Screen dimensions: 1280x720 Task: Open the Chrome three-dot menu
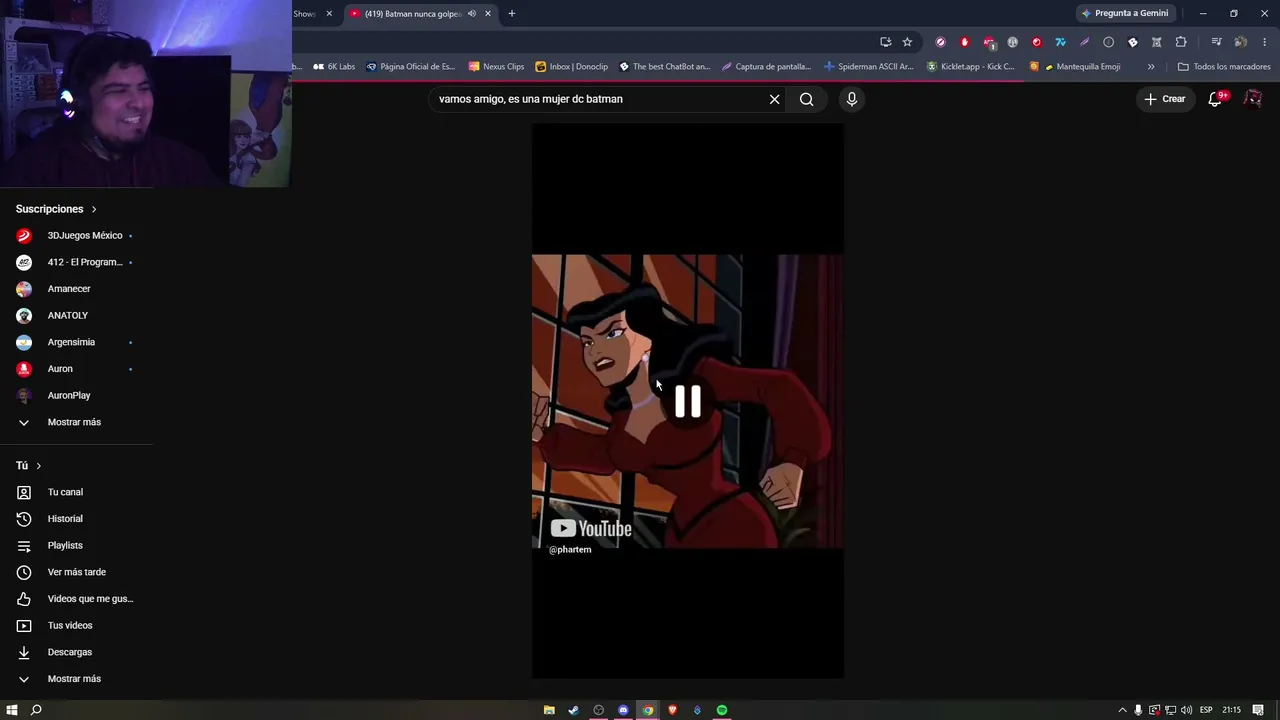point(1265,42)
